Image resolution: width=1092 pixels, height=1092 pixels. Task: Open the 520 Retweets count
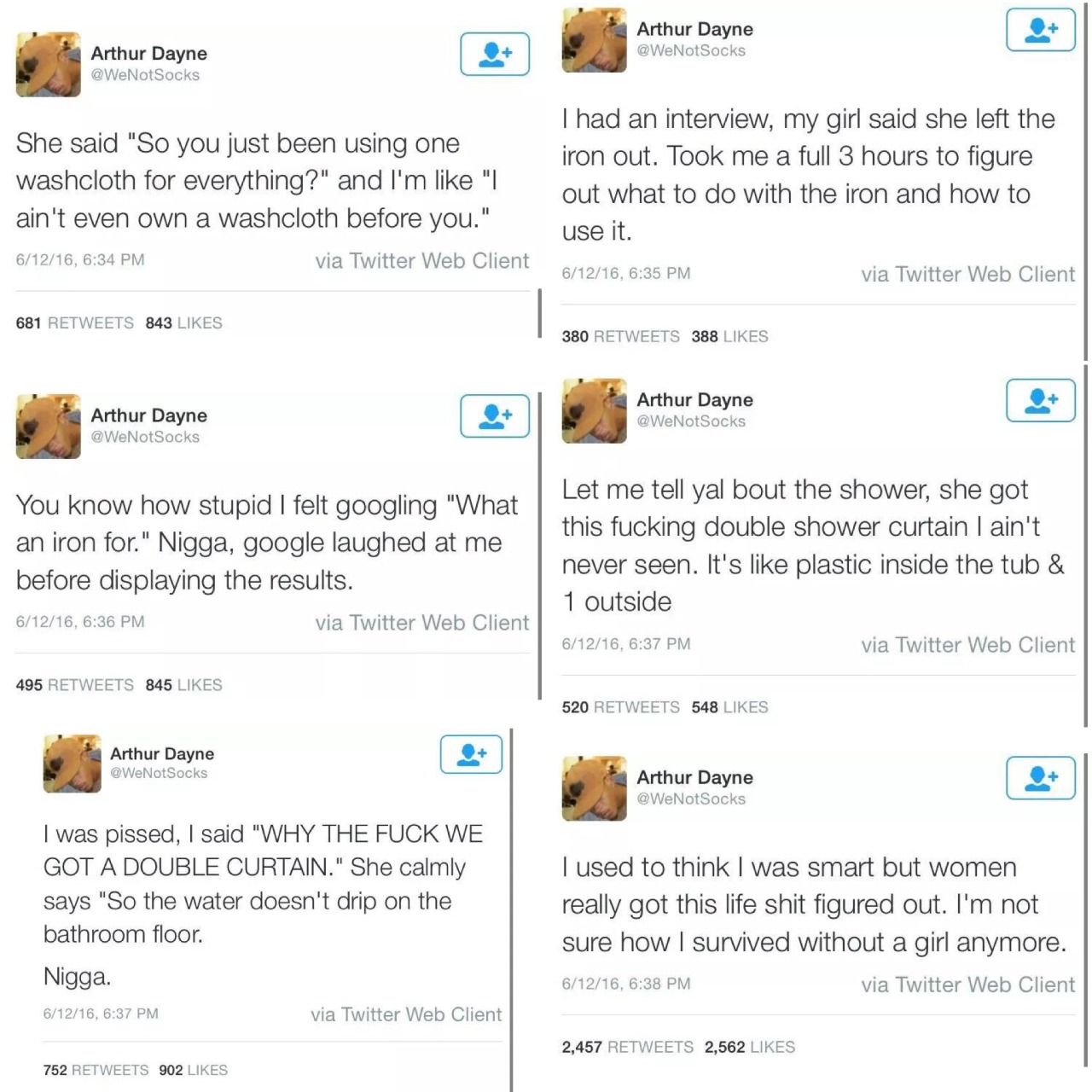click(620, 707)
